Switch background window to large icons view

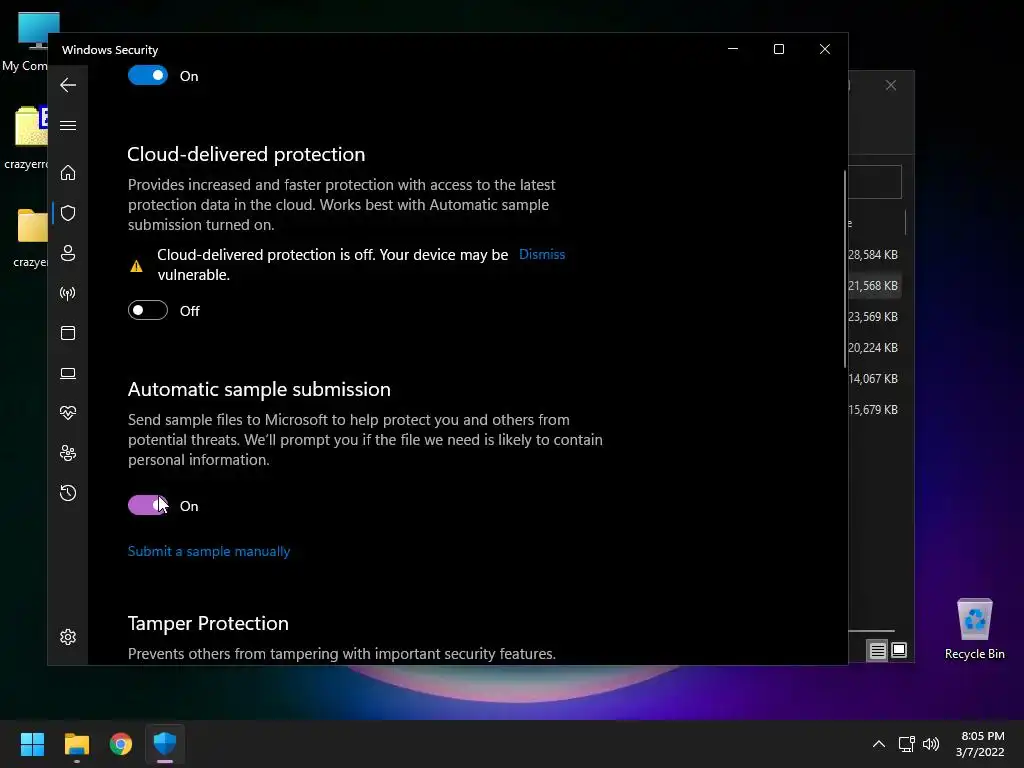(x=899, y=650)
